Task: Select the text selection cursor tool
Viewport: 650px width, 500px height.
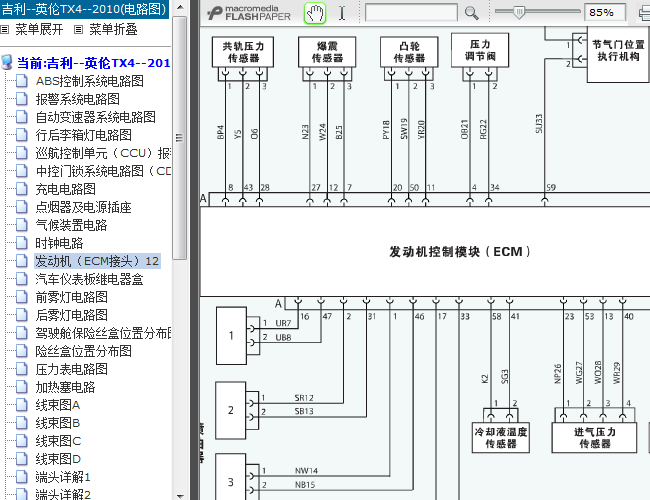Action: [x=342, y=13]
